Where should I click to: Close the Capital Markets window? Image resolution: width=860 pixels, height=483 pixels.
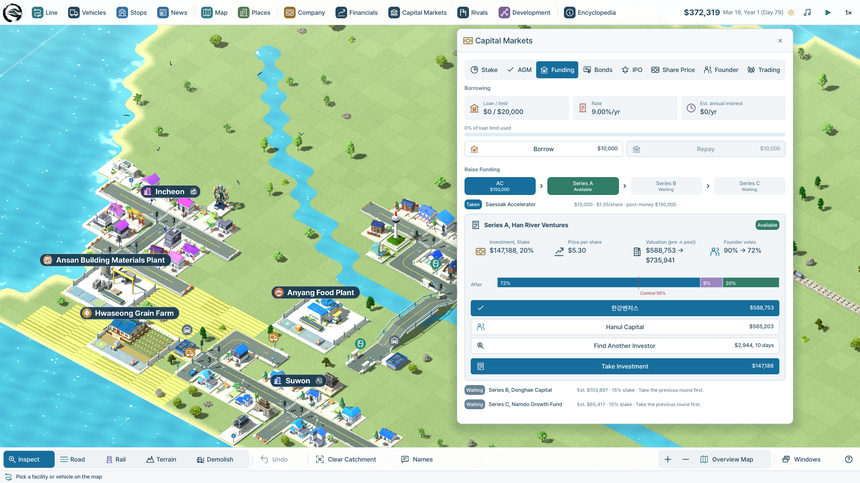click(x=780, y=41)
